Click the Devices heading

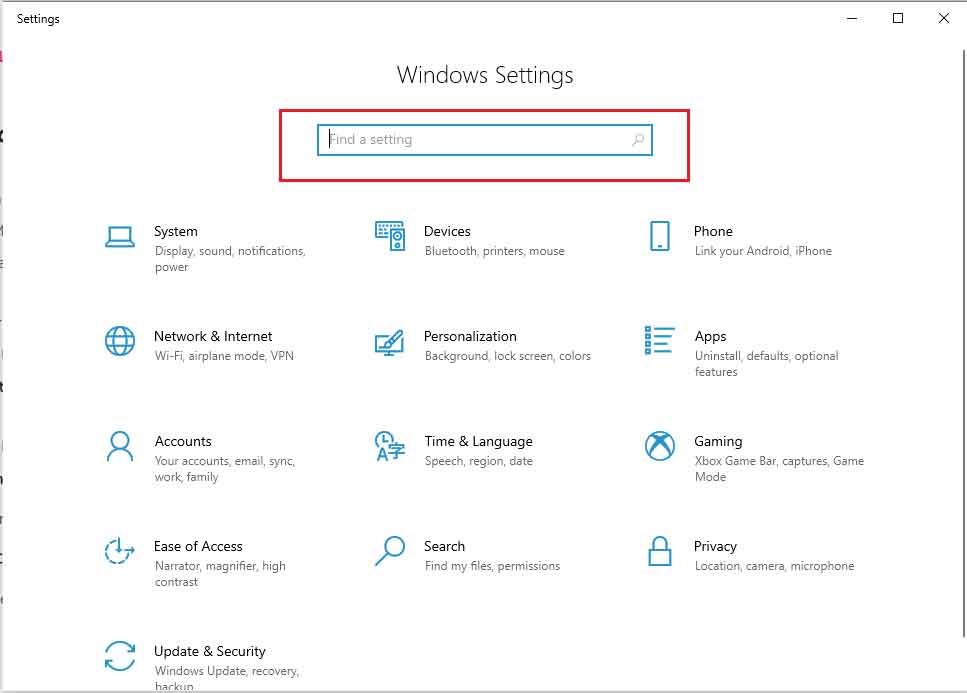click(x=447, y=231)
